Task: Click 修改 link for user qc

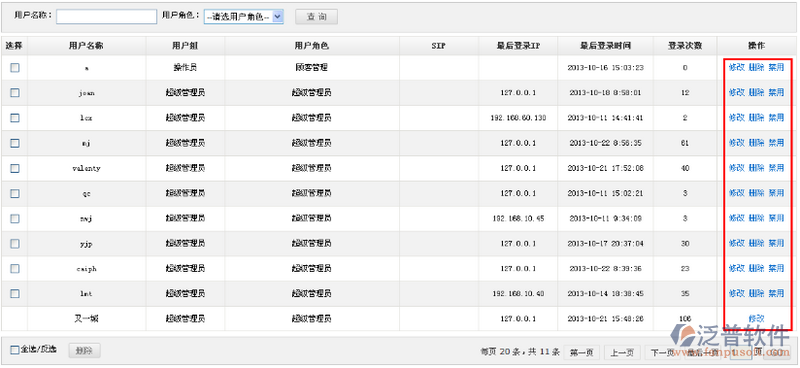Action: 736,193
